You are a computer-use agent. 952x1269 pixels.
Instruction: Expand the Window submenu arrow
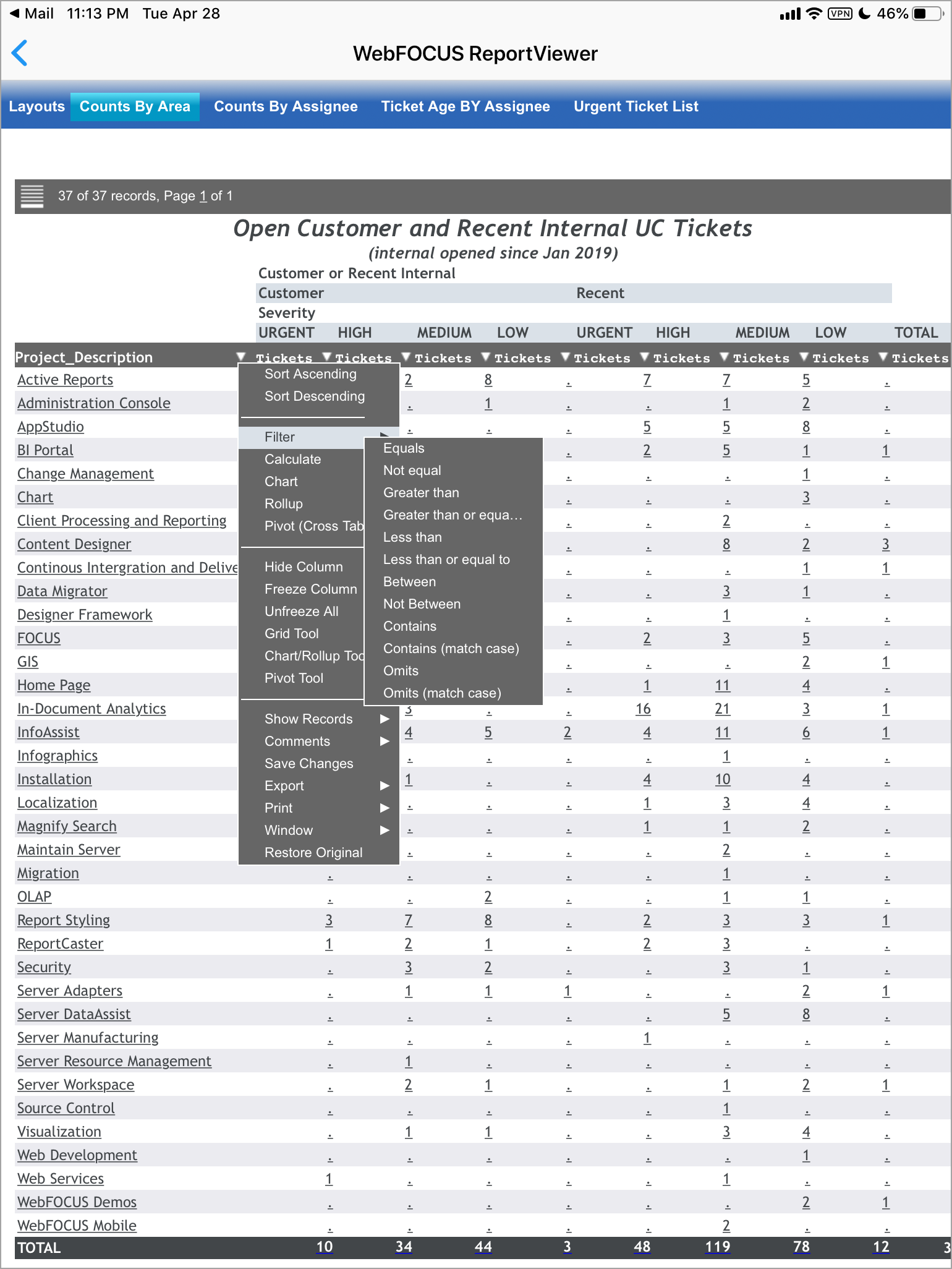tap(385, 830)
